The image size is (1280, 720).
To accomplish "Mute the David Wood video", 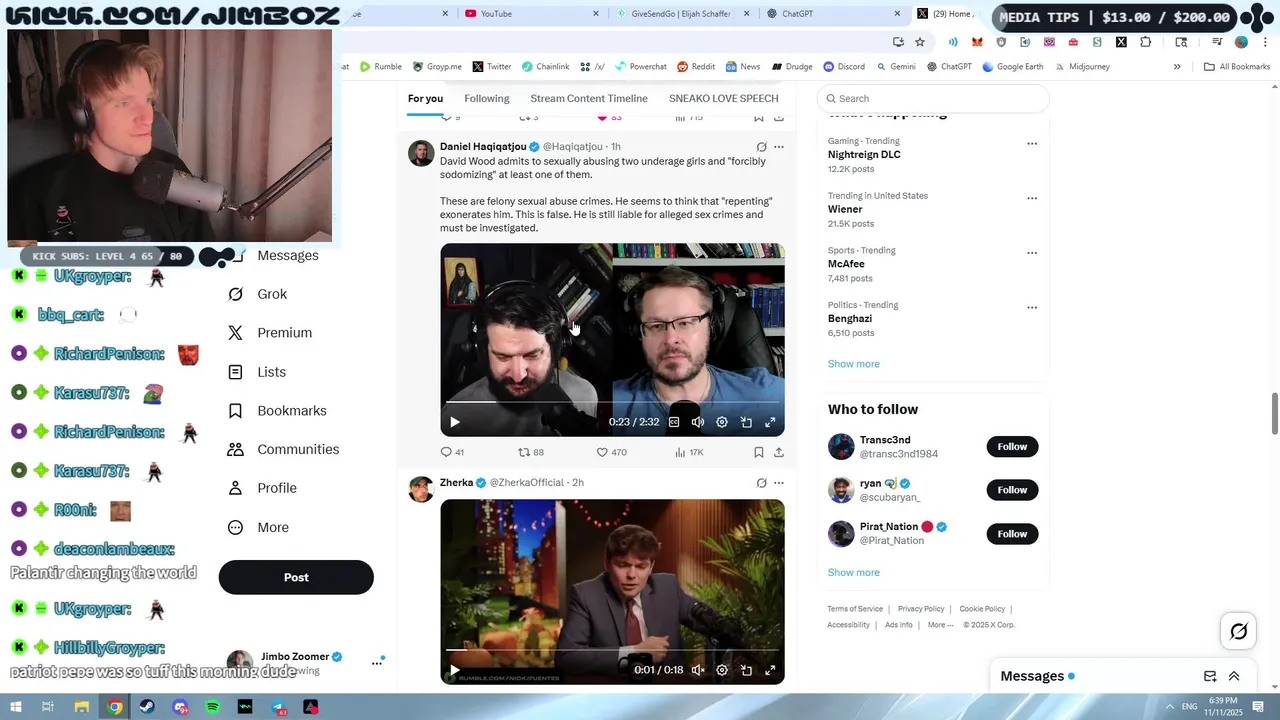I will tap(698, 422).
